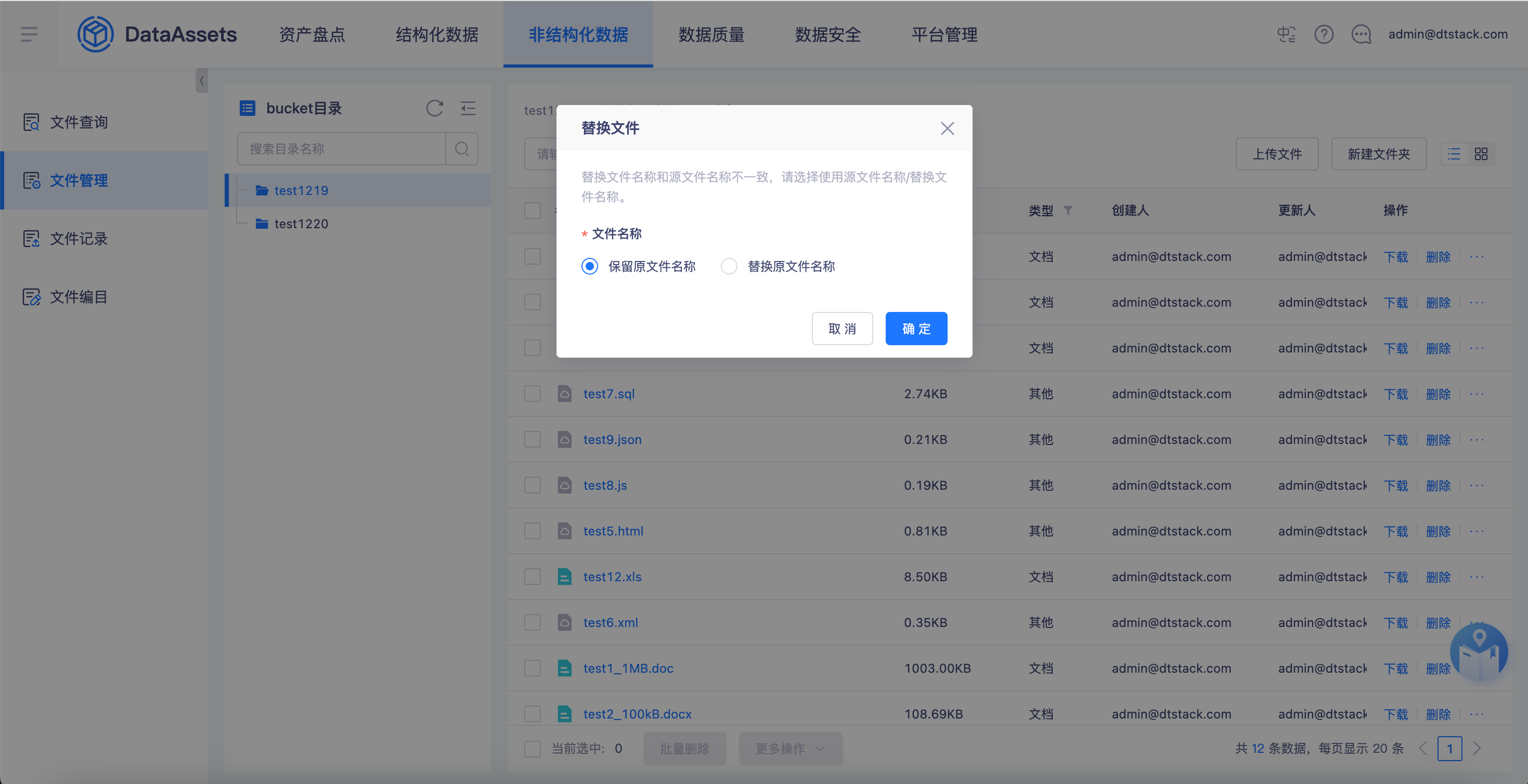Click the type column filter icon
Screen dimensions: 1528x784
(x=1068, y=211)
